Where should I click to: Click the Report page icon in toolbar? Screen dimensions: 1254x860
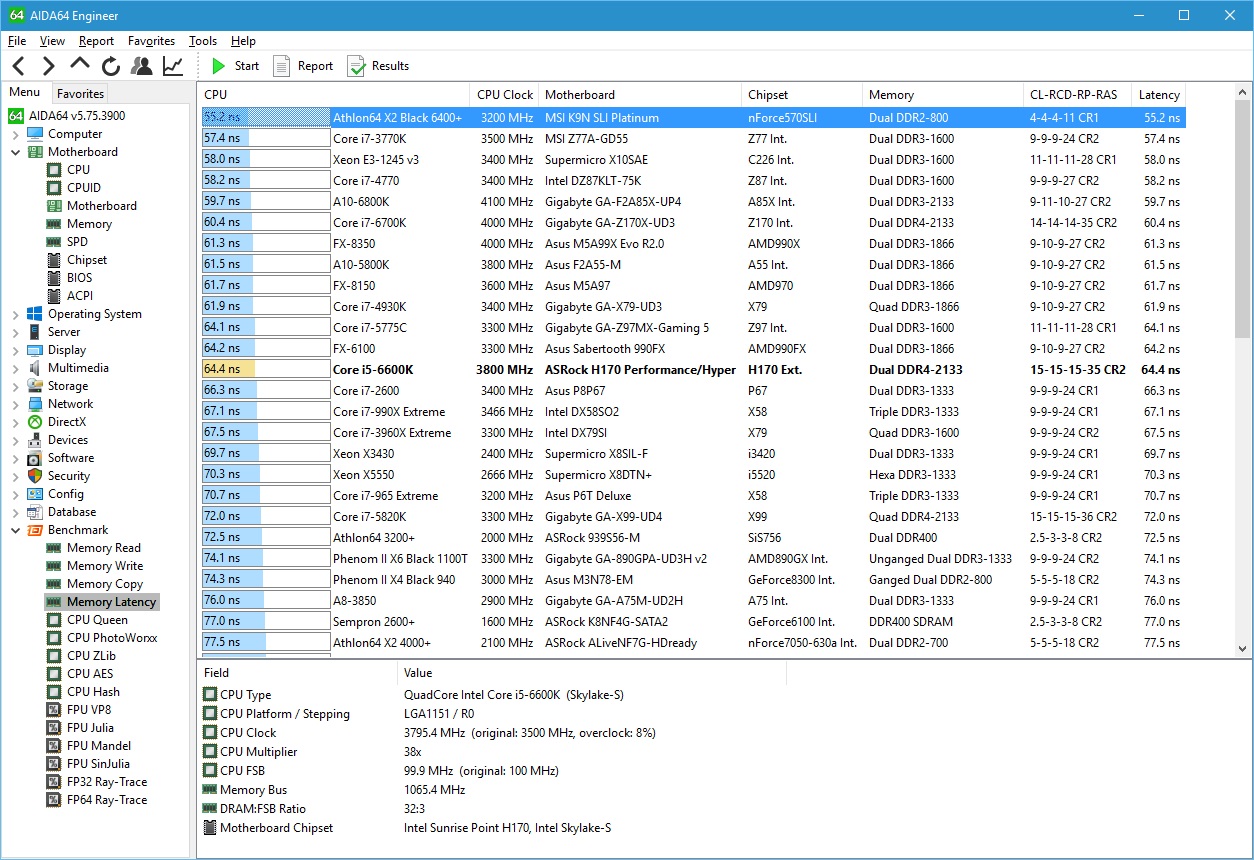coord(282,66)
